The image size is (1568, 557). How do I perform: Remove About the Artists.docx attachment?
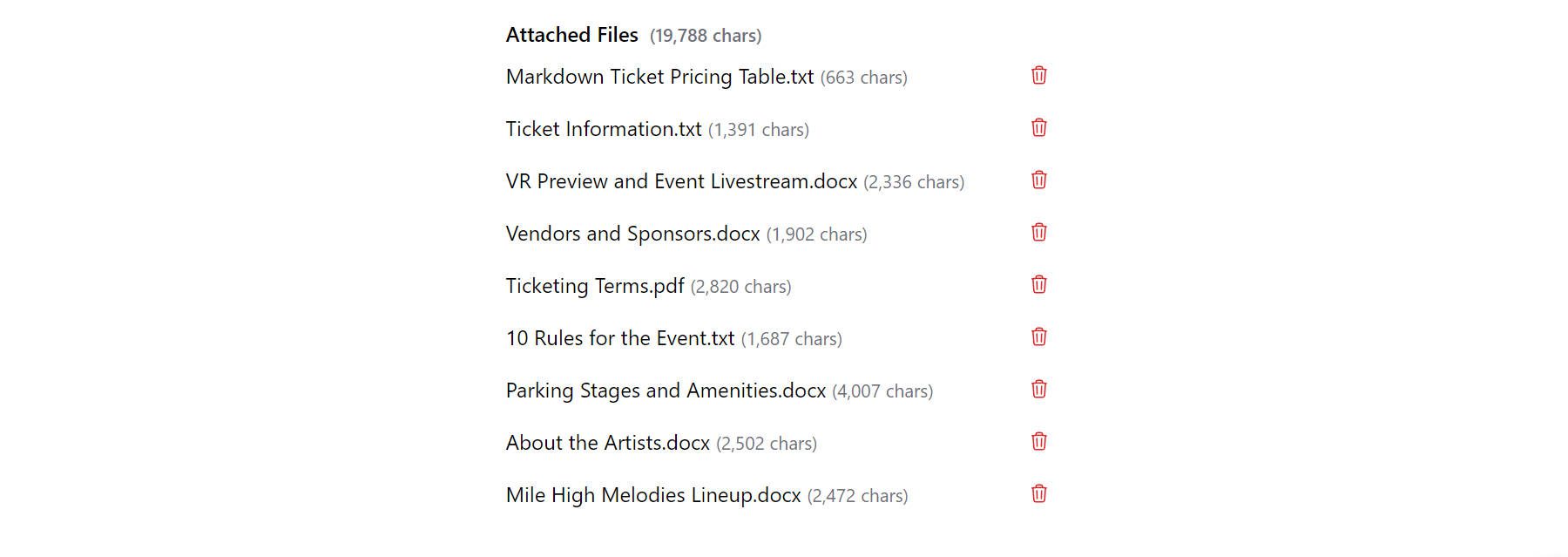pos(1038,442)
